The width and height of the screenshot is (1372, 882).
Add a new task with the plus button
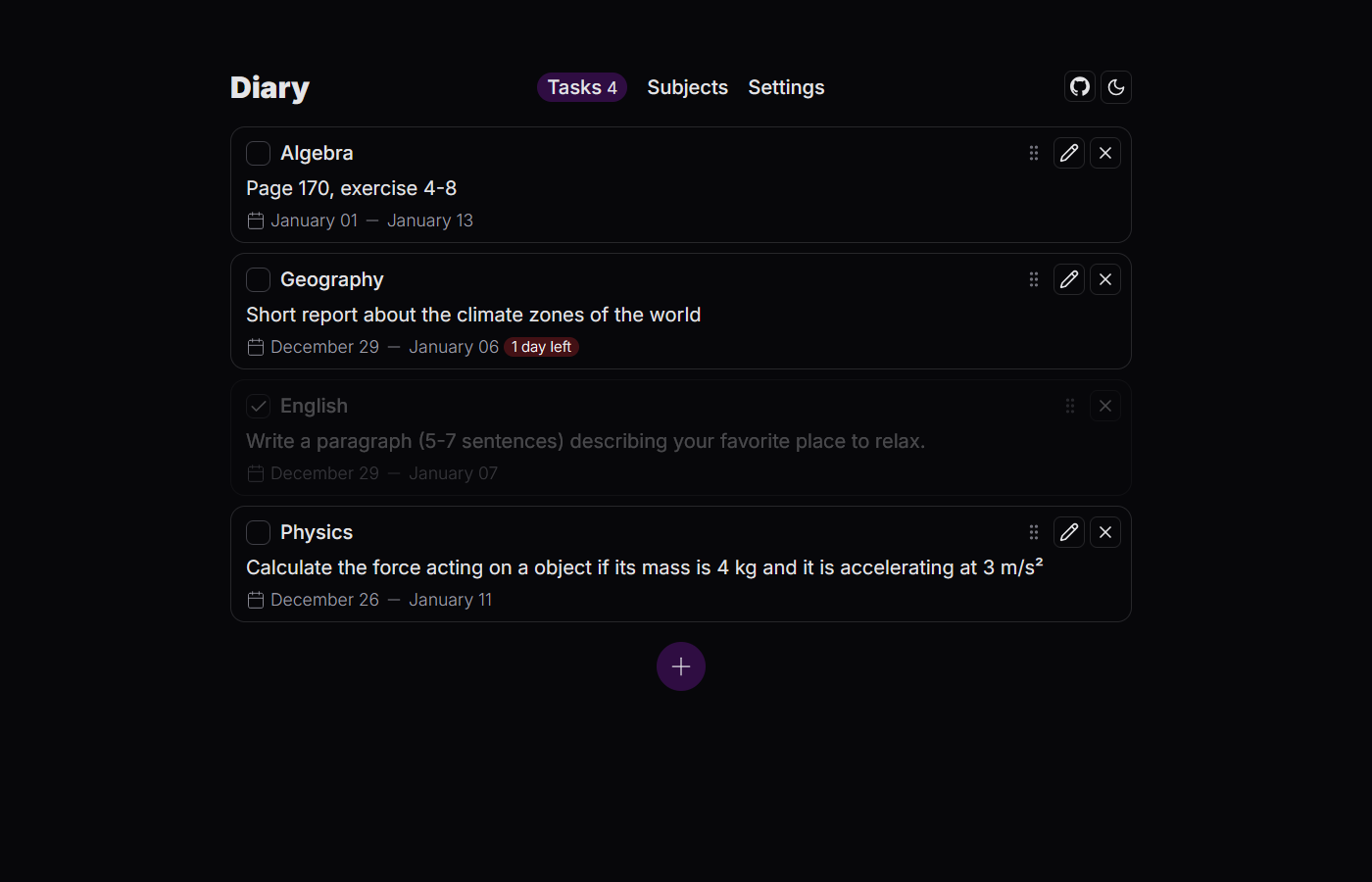[680, 666]
